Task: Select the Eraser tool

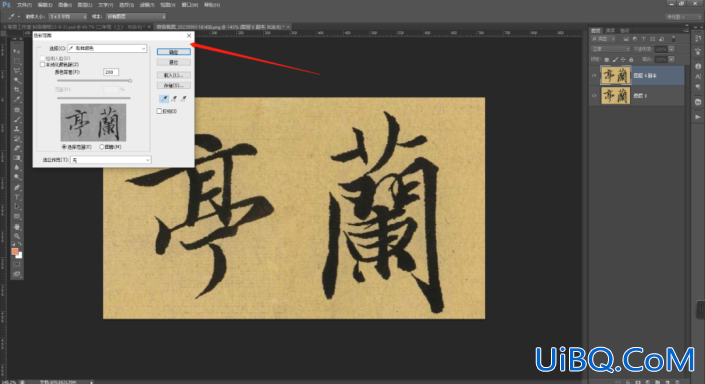Action: 17,148
